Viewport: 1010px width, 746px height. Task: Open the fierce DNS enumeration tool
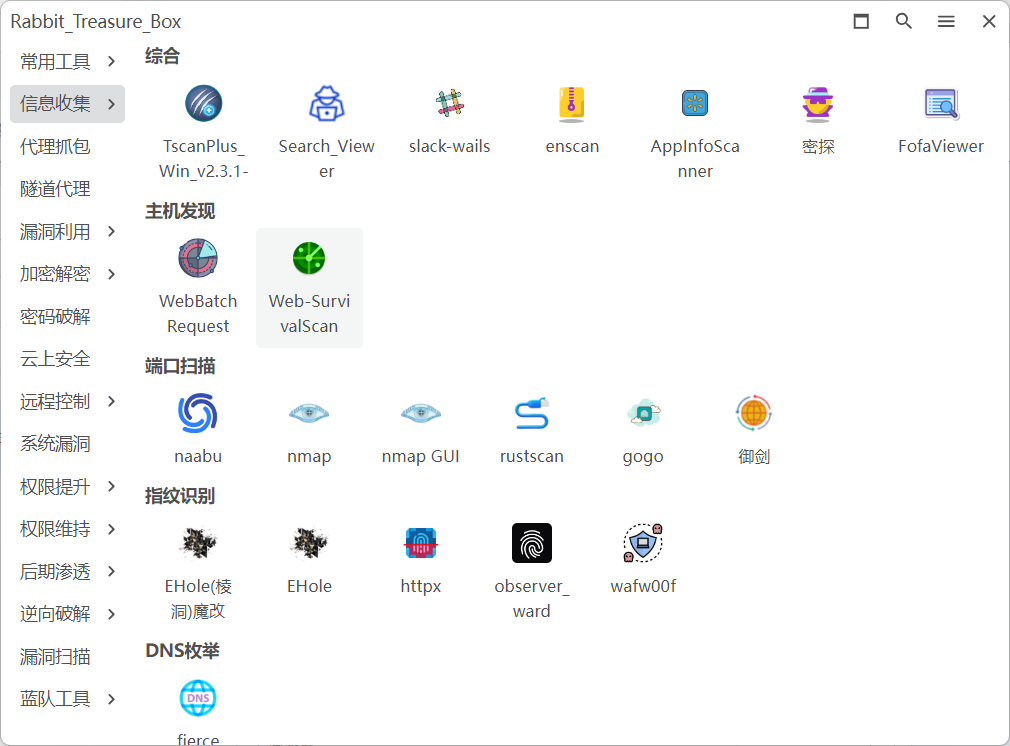click(198, 698)
